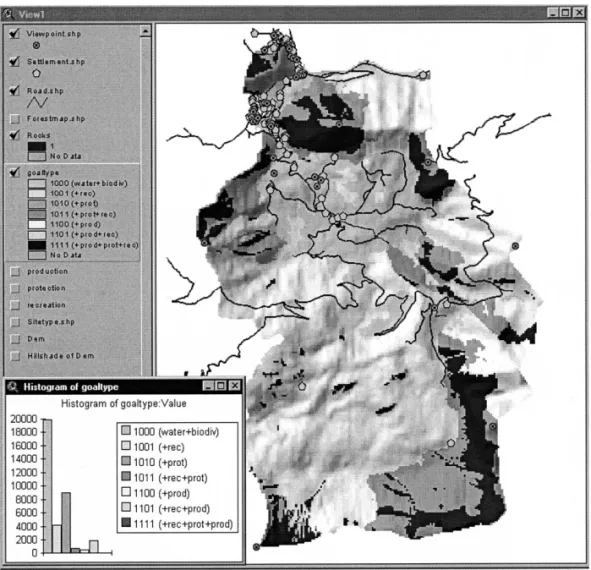
Task: Click the 1101 histogram bar near 2000
Action: point(93,547)
